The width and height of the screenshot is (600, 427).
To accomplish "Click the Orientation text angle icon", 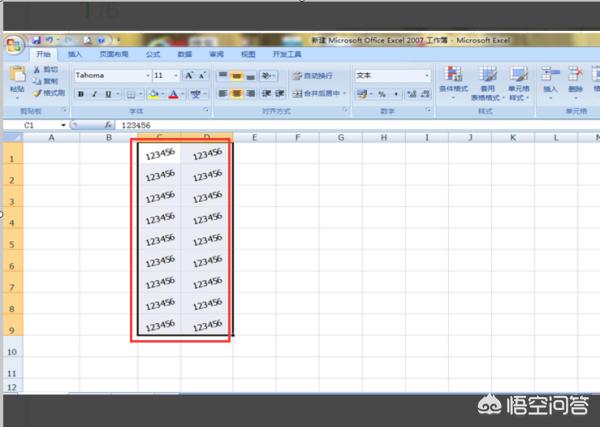I will tap(267, 75).
